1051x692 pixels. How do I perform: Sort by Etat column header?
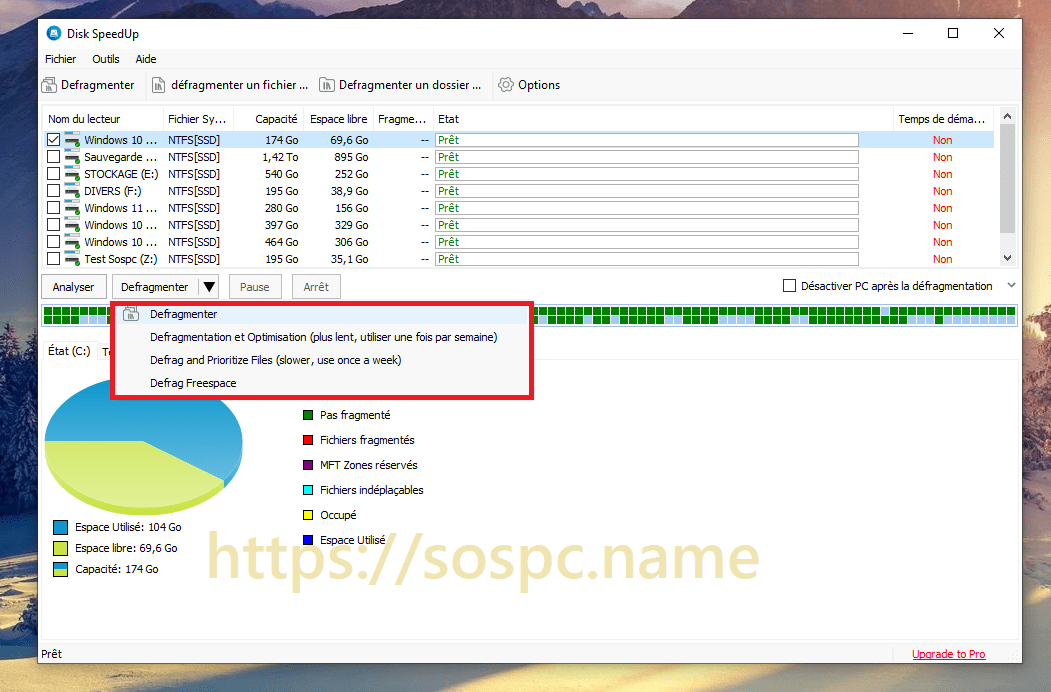pos(663,119)
